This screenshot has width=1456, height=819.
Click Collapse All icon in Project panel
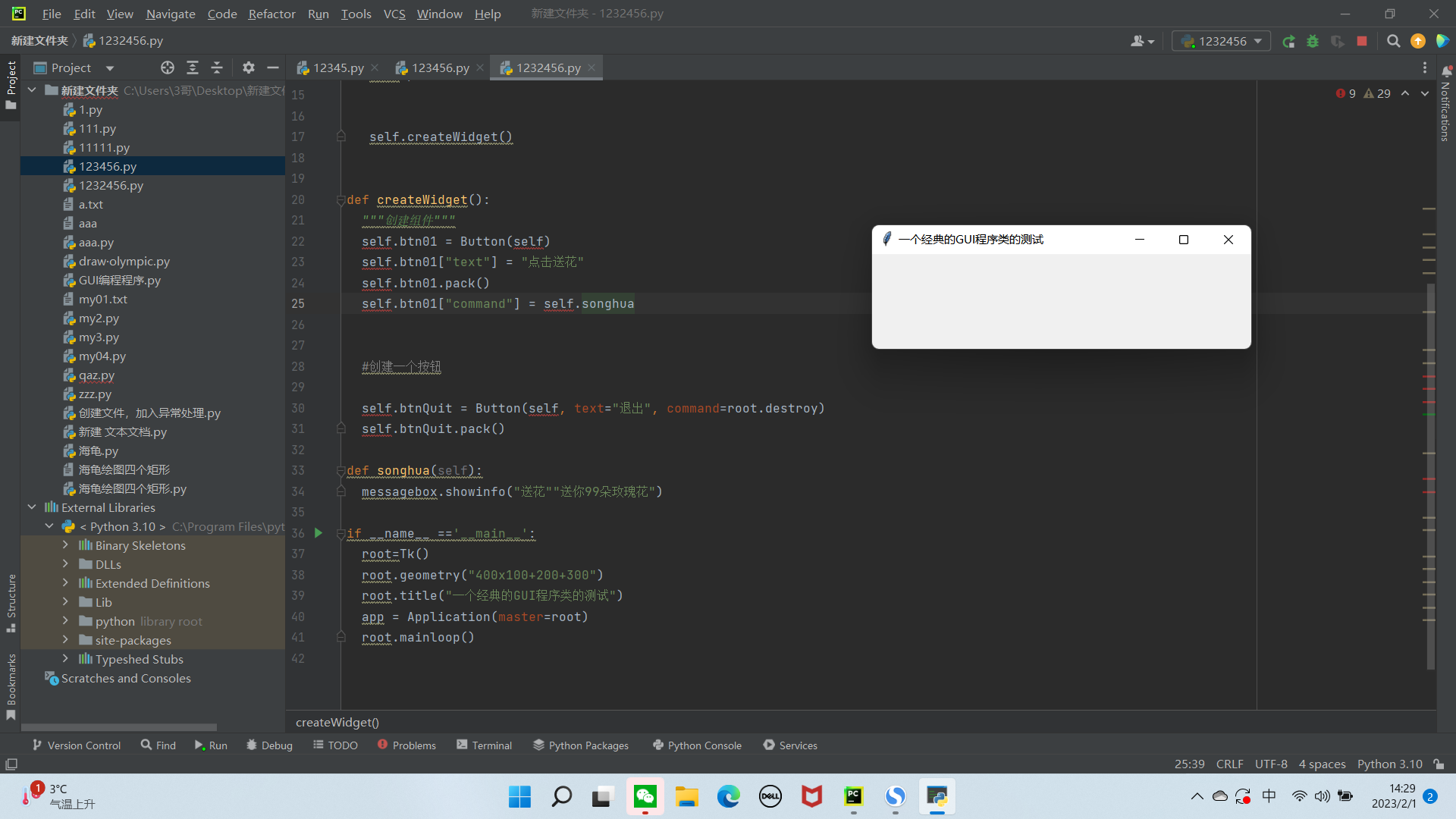pos(217,68)
